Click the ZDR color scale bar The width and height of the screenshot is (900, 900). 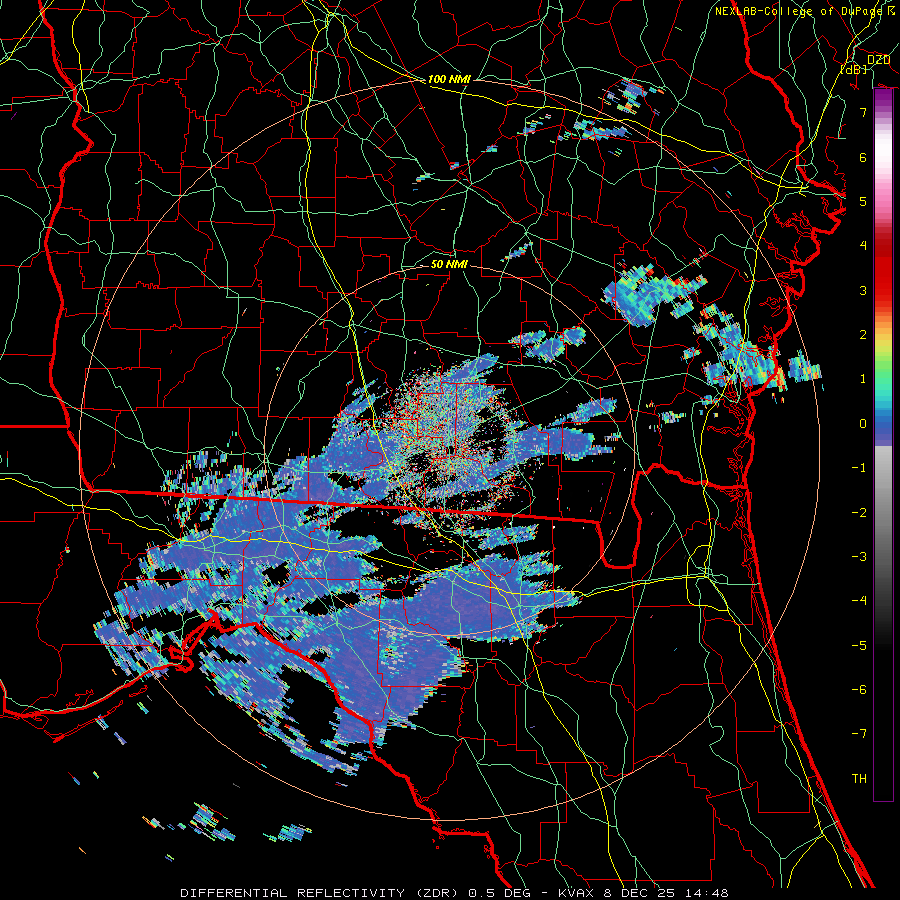point(883,445)
